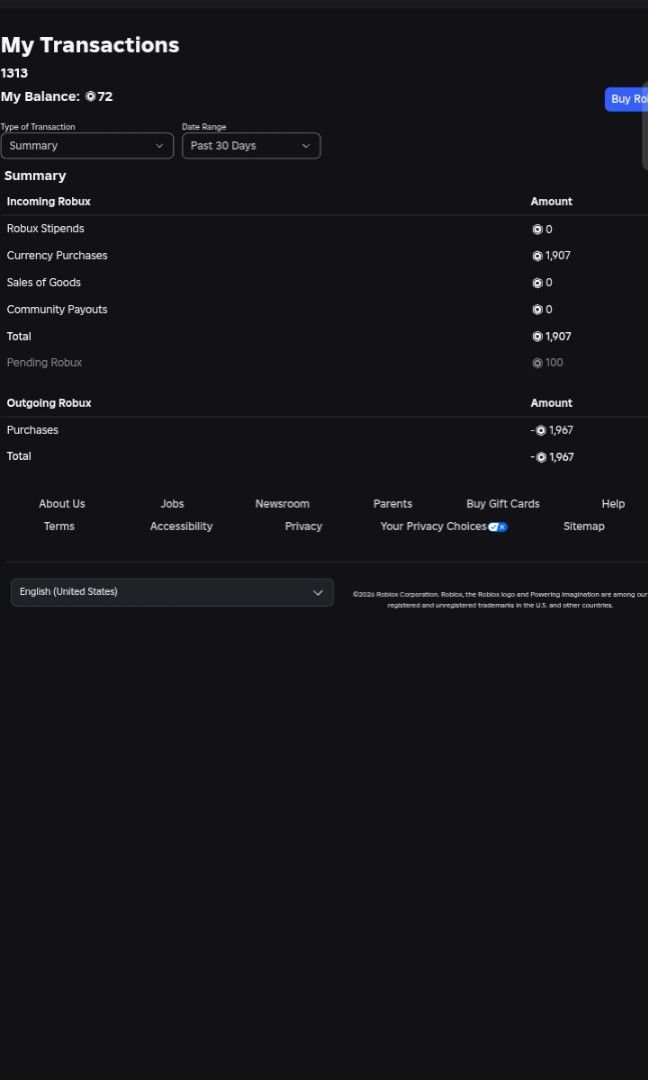Click the Buy Robux button
The image size is (648, 1080).
tap(627, 99)
